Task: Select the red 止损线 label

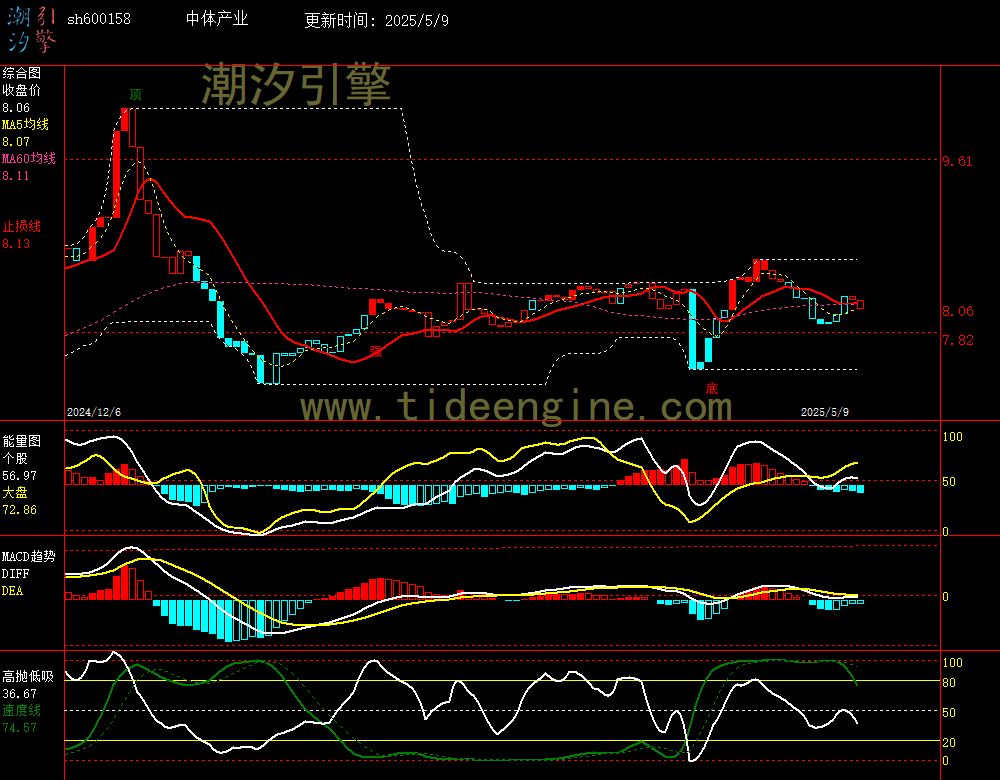Action: point(21,226)
